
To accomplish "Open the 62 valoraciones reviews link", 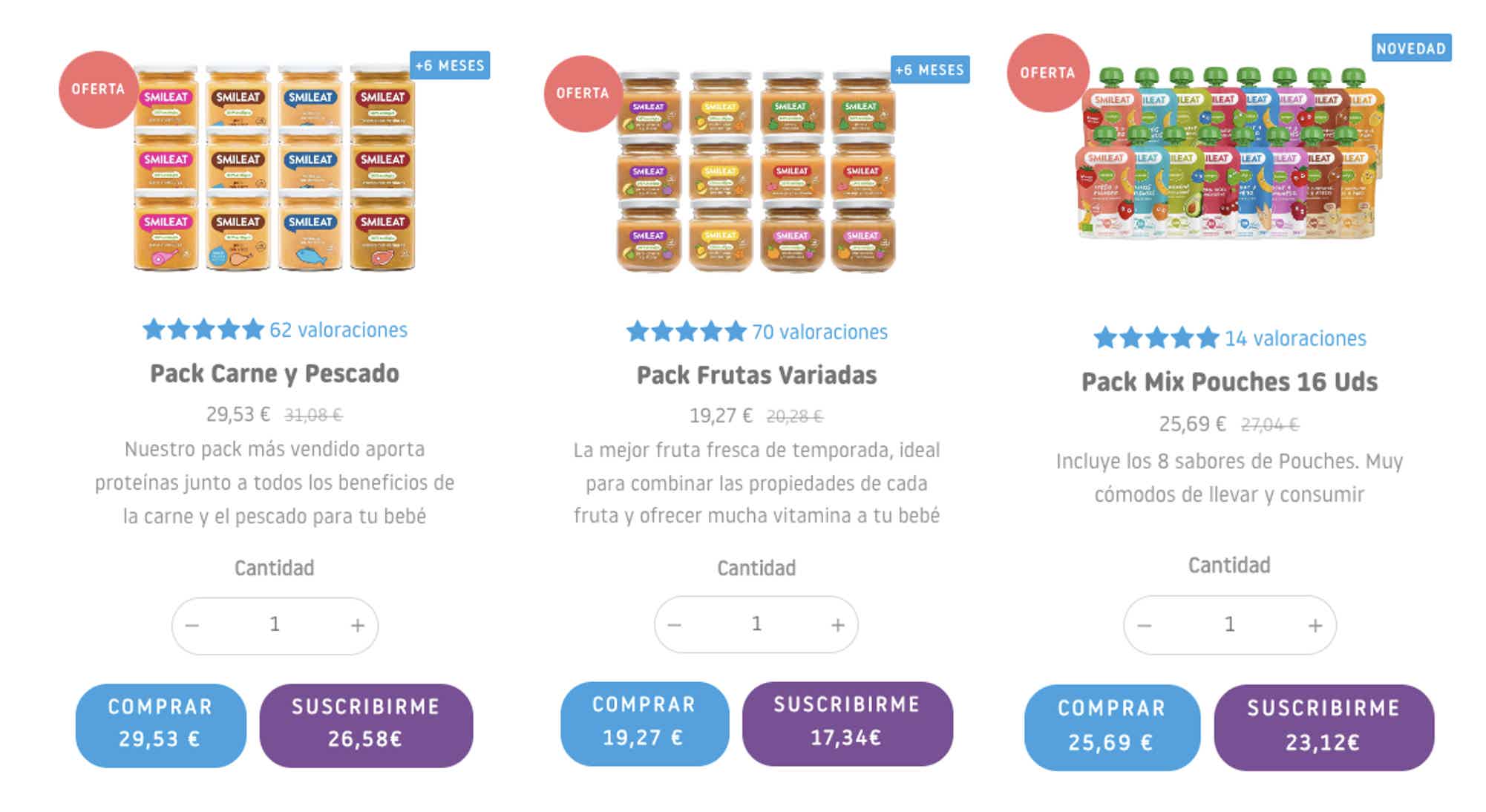I will 338,330.
